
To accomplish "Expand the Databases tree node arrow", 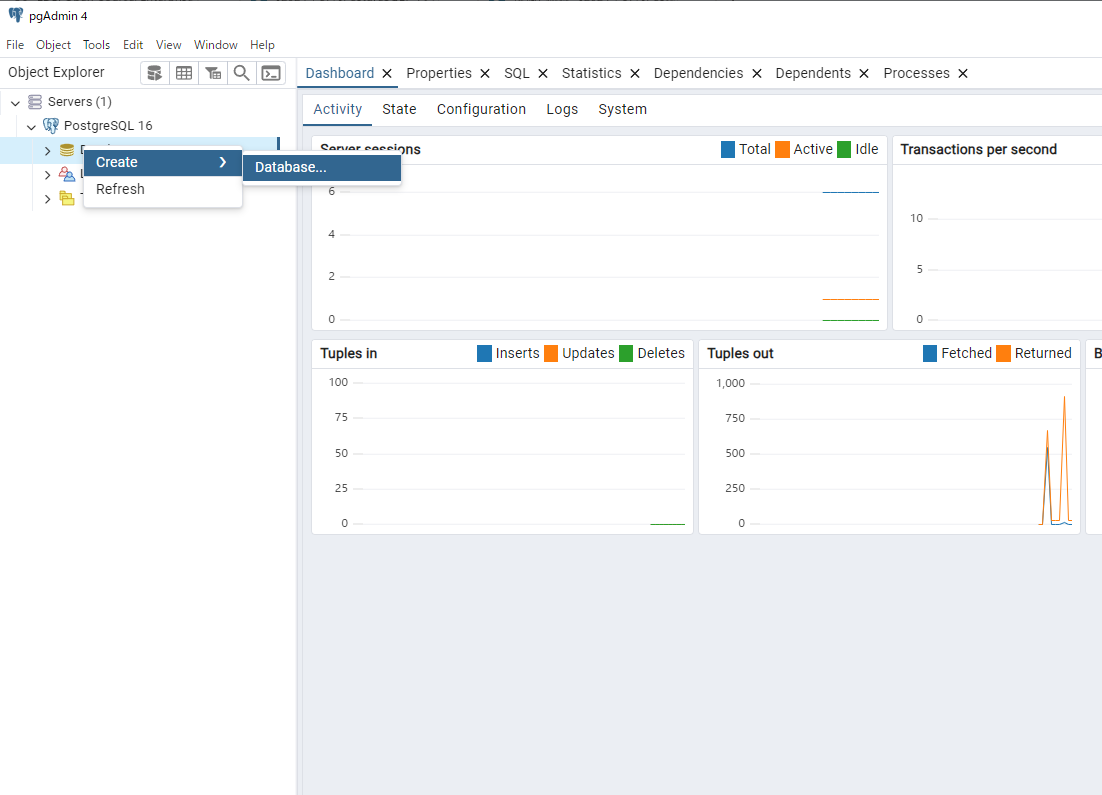I will (47, 150).
